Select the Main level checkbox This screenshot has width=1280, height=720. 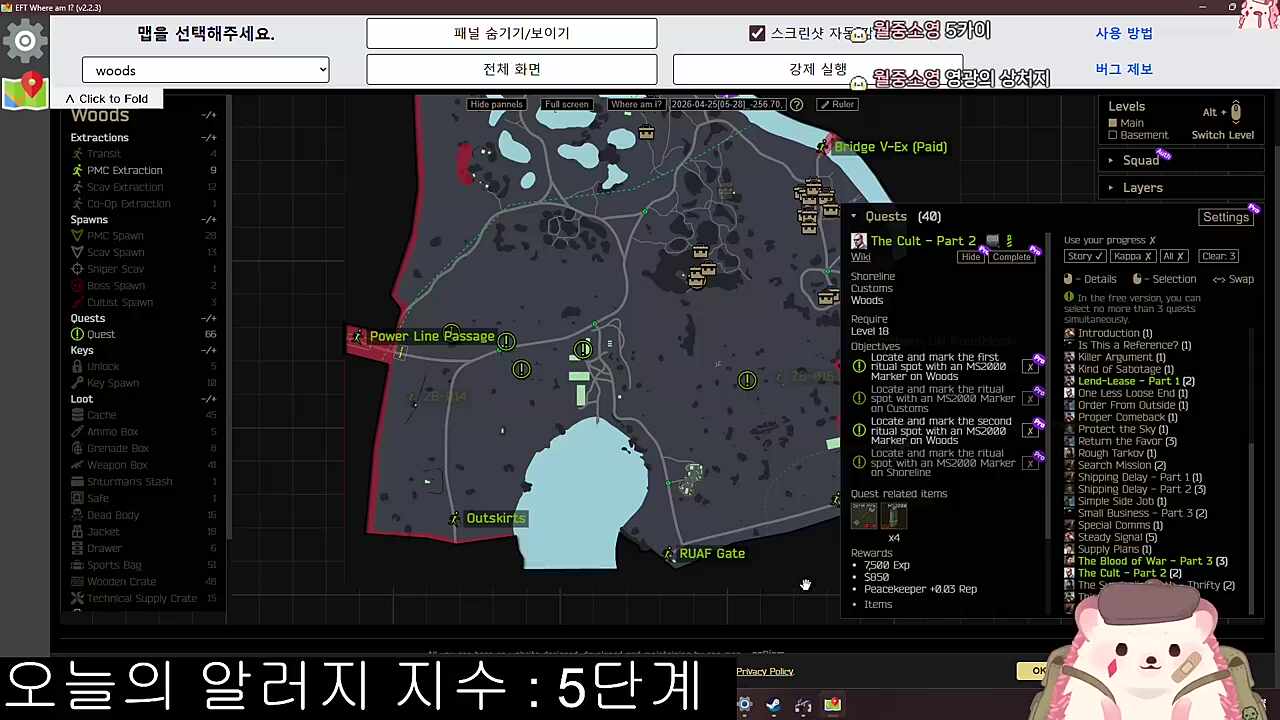1113,123
